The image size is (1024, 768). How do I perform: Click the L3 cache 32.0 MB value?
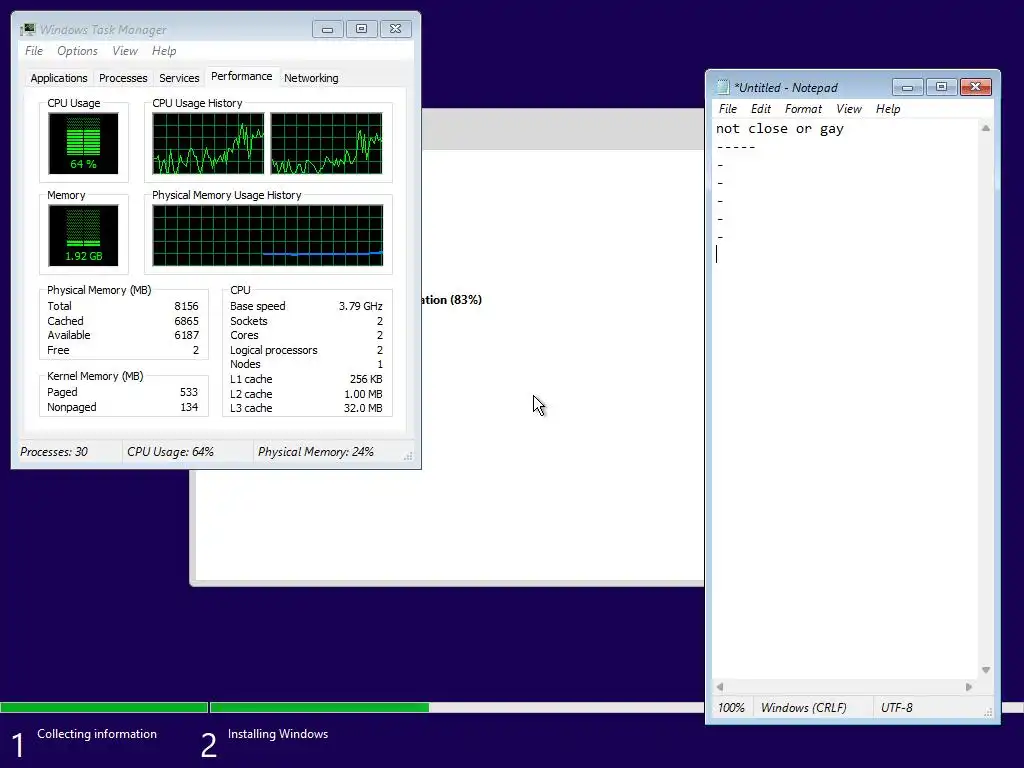[x=363, y=408]
